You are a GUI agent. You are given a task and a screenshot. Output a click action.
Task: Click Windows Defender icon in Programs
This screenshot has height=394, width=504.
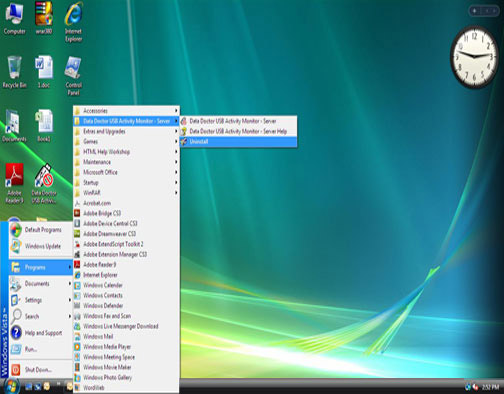77,306
